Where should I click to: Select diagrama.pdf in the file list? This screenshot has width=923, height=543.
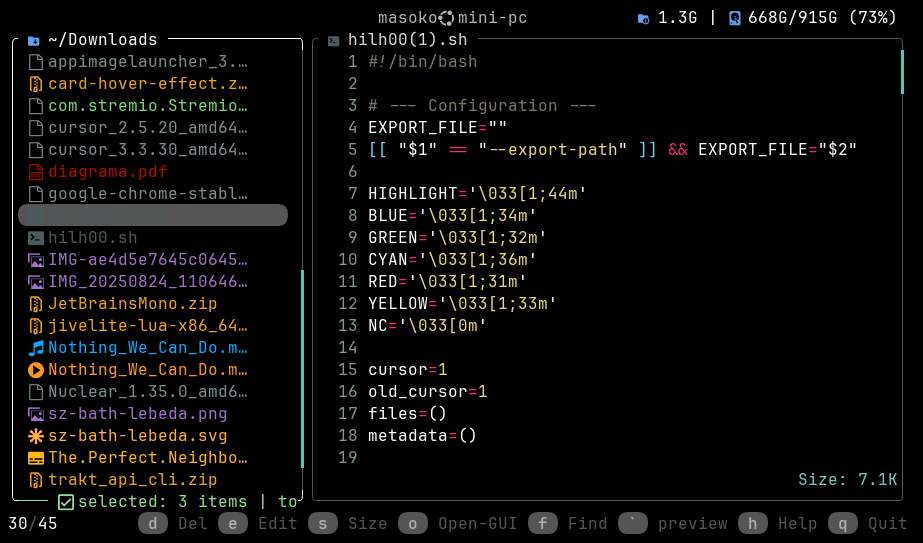(108, 172)
